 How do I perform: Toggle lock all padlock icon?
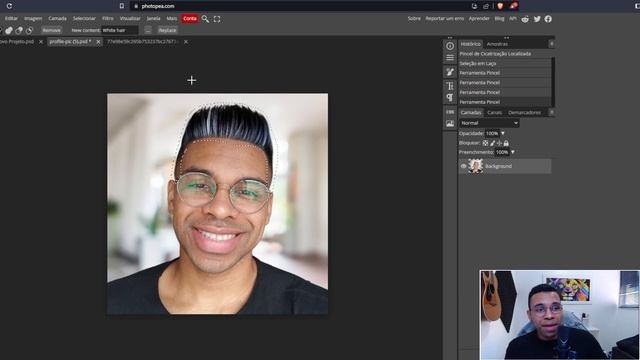click(x=506, y=143)
